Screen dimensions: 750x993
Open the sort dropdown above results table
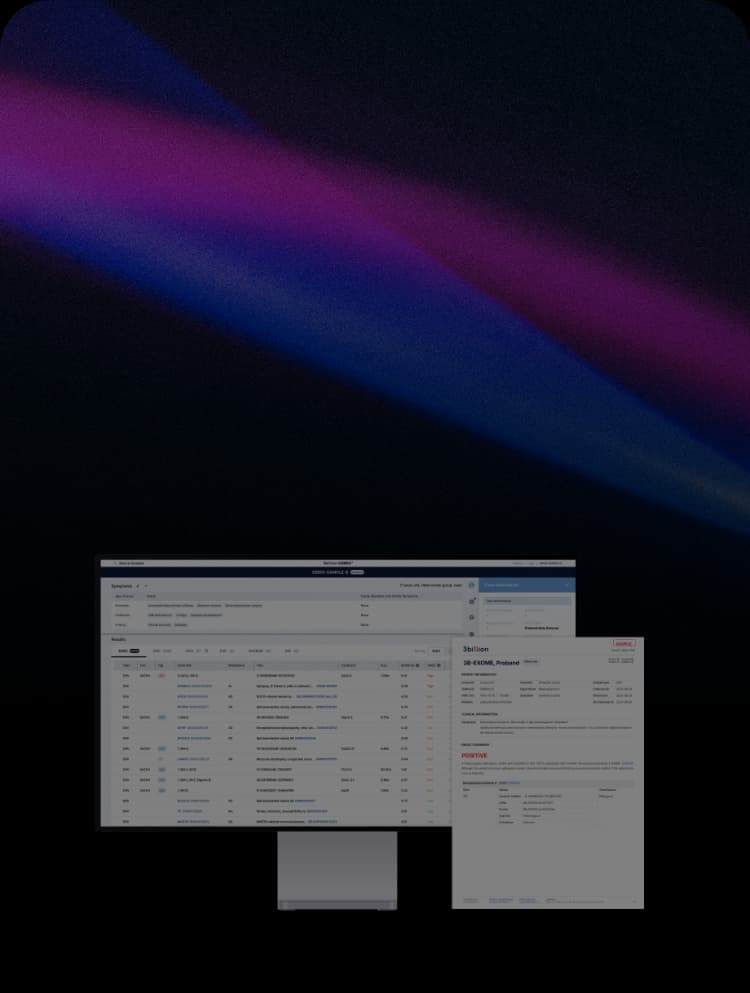[x=435, y=651]
